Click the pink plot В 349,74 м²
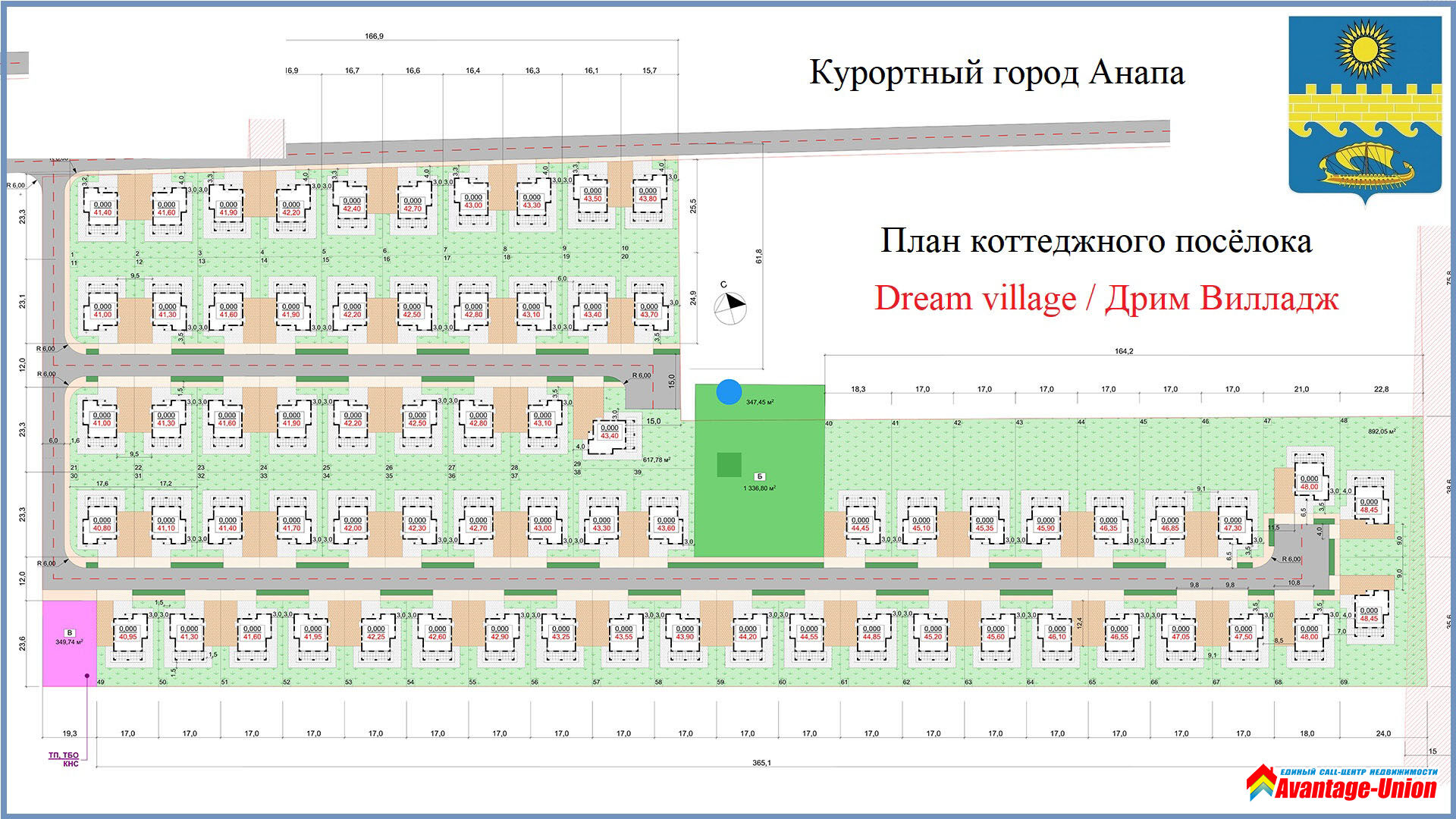 pyautogui.click(x=69, y=643)
